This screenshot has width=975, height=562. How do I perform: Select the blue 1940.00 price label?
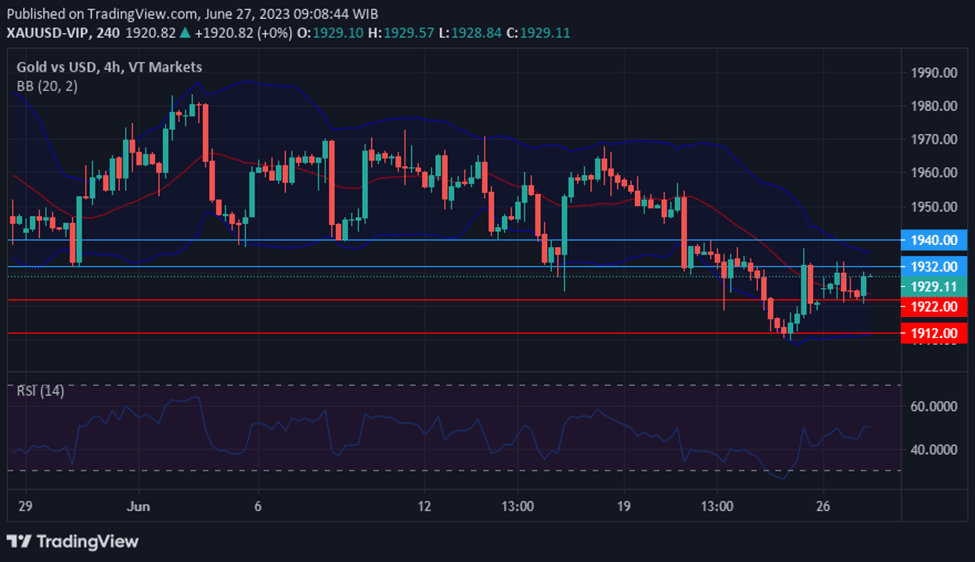(934, 240)
